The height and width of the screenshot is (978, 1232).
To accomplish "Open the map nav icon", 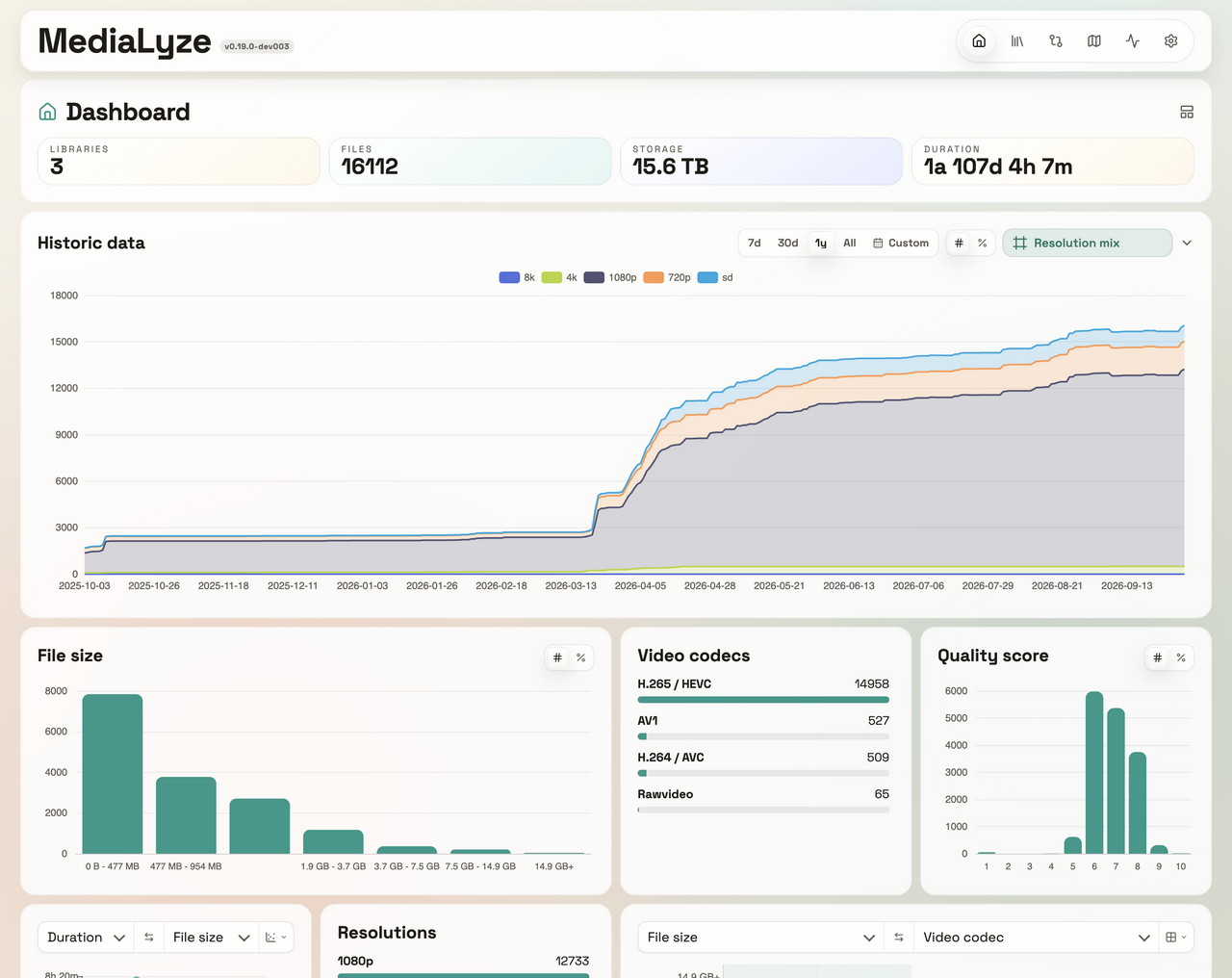I will (x=1094, y=41).
